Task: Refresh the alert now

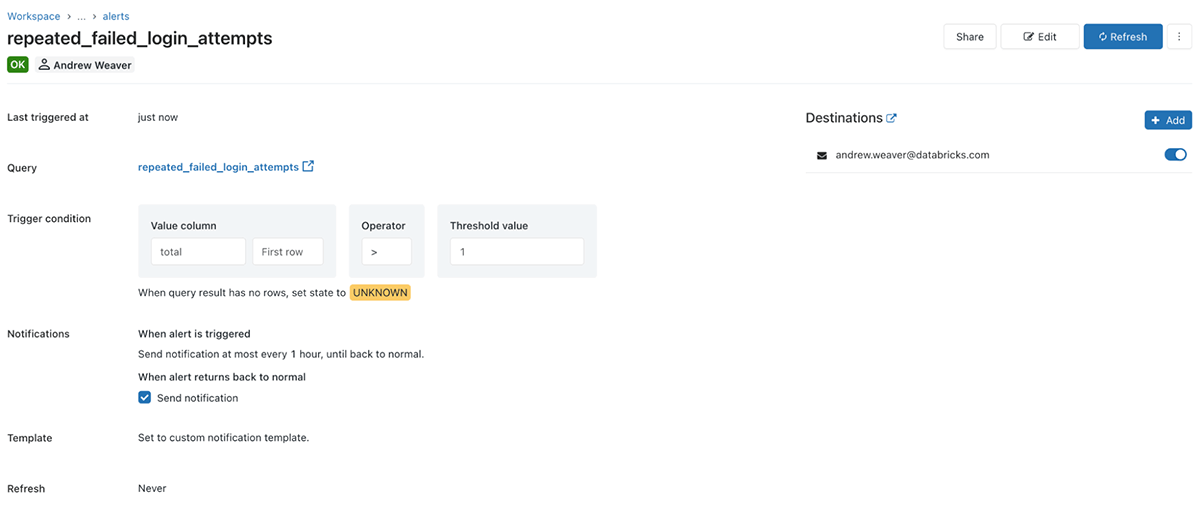Action: click(x=1123, y=37)
